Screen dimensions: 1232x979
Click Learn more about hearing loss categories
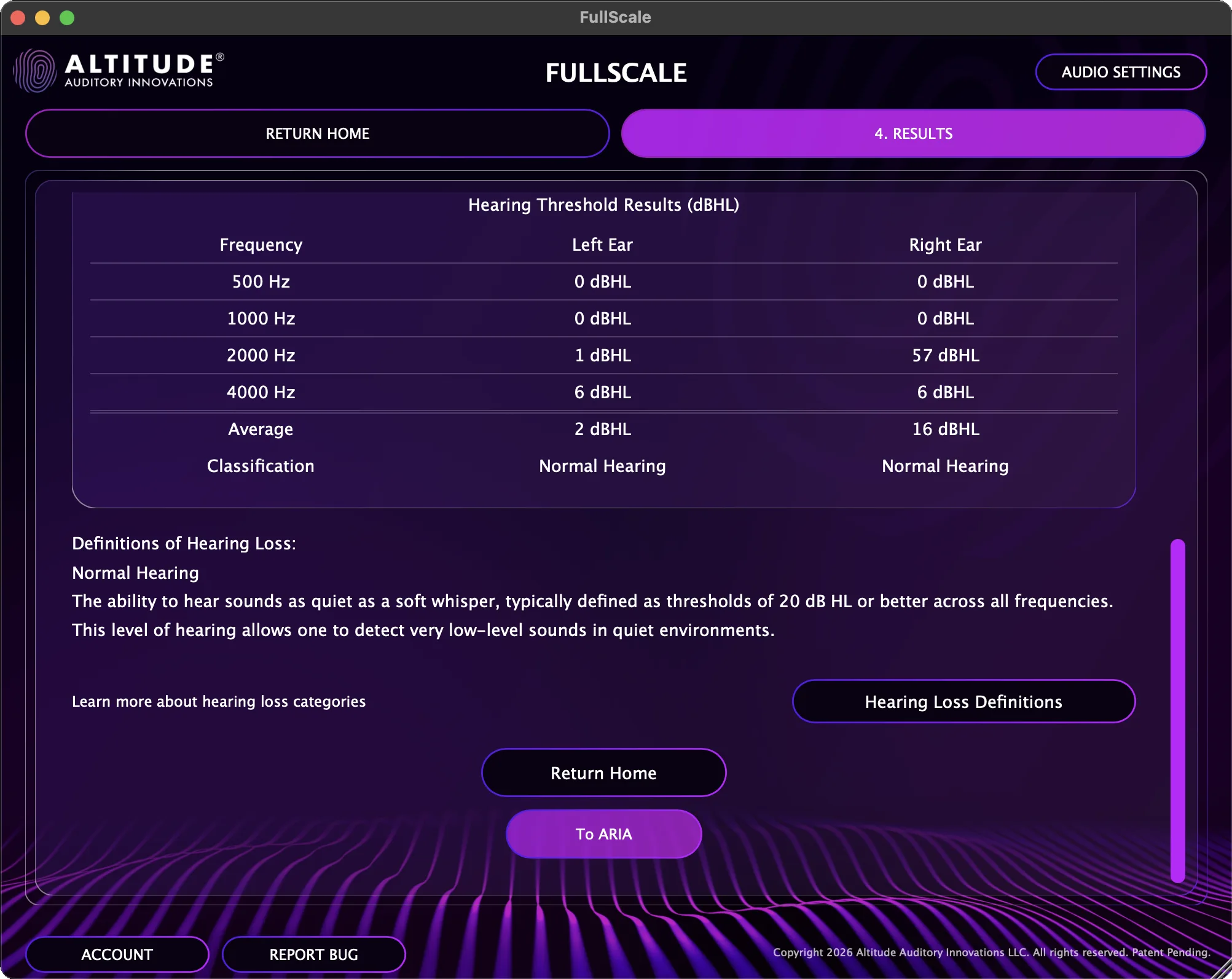pyautogui.click(x=219, y=701)
